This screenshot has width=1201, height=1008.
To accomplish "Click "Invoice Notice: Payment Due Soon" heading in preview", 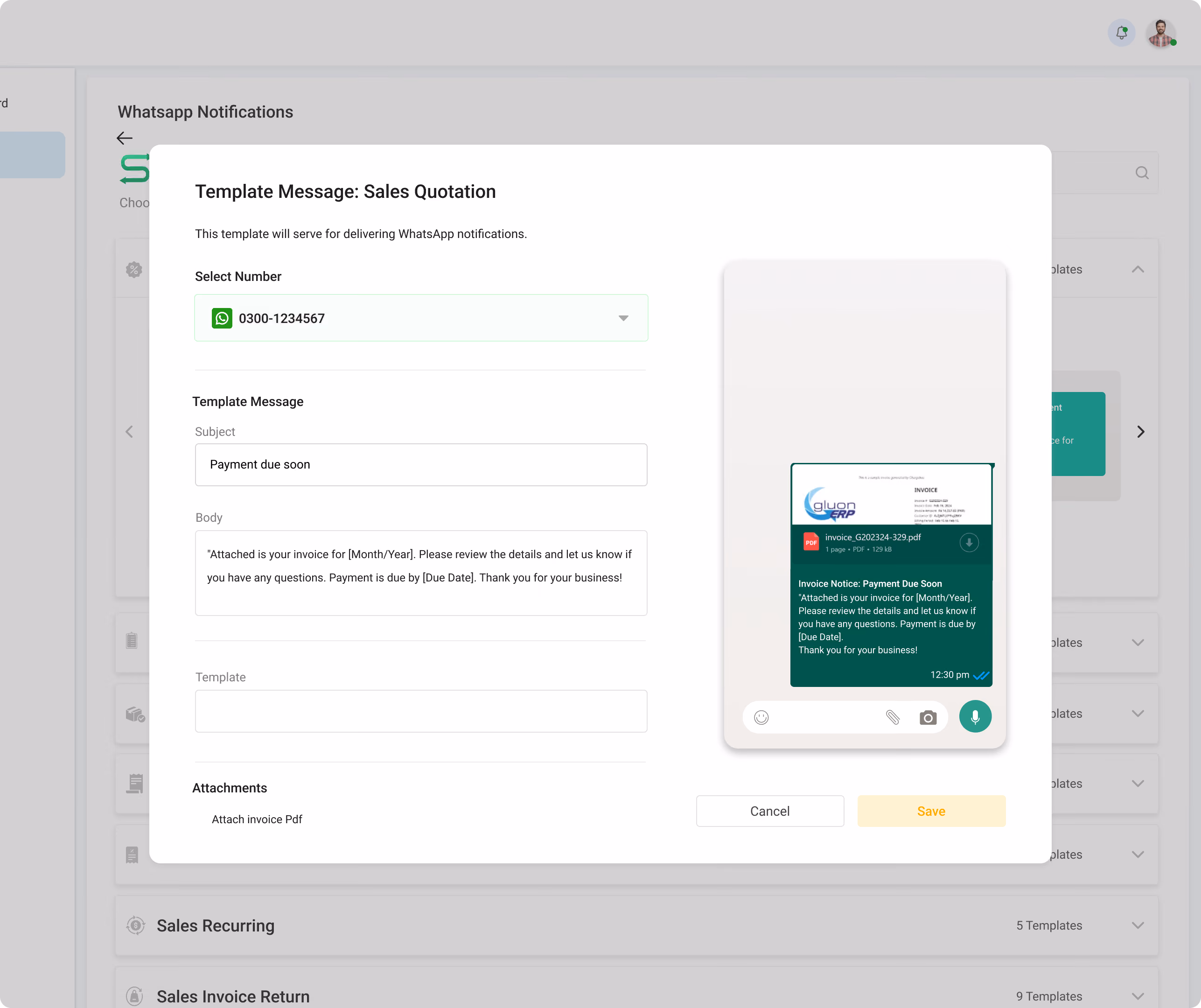I will [870, 583].
